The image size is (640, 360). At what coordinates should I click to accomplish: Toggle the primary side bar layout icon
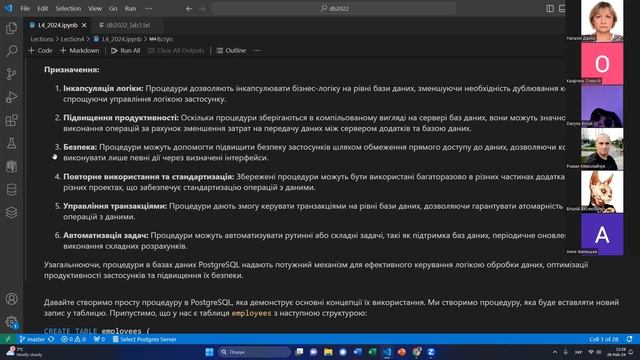tap(550, 9)
